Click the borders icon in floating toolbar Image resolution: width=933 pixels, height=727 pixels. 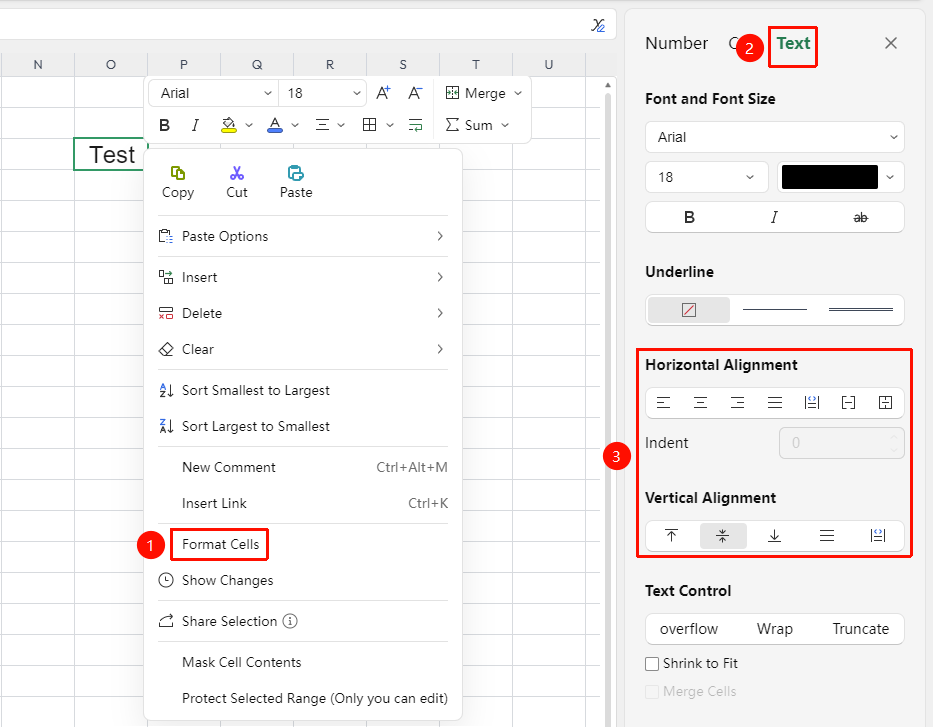point(370,125)
